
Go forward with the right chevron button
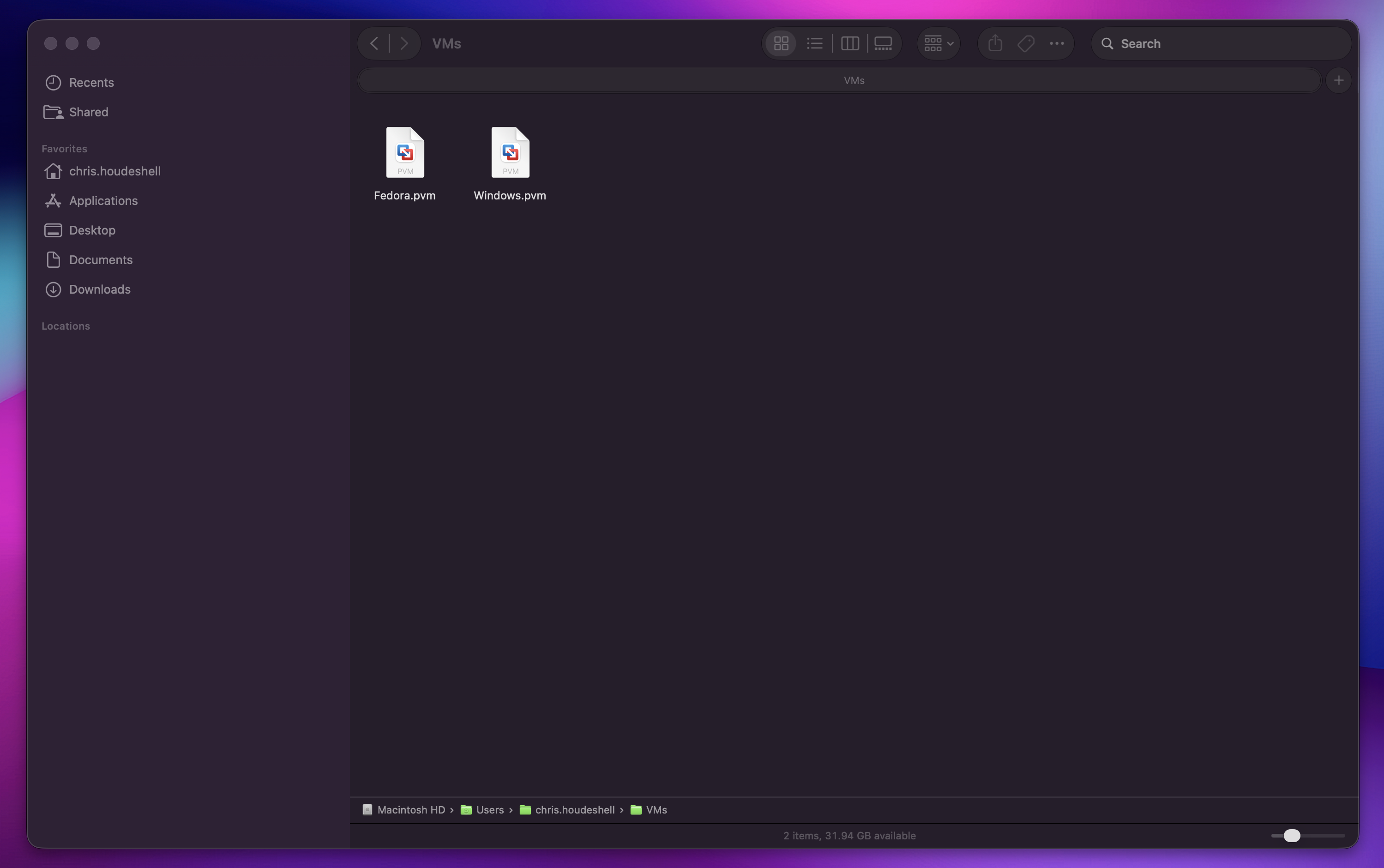(404, 43)
